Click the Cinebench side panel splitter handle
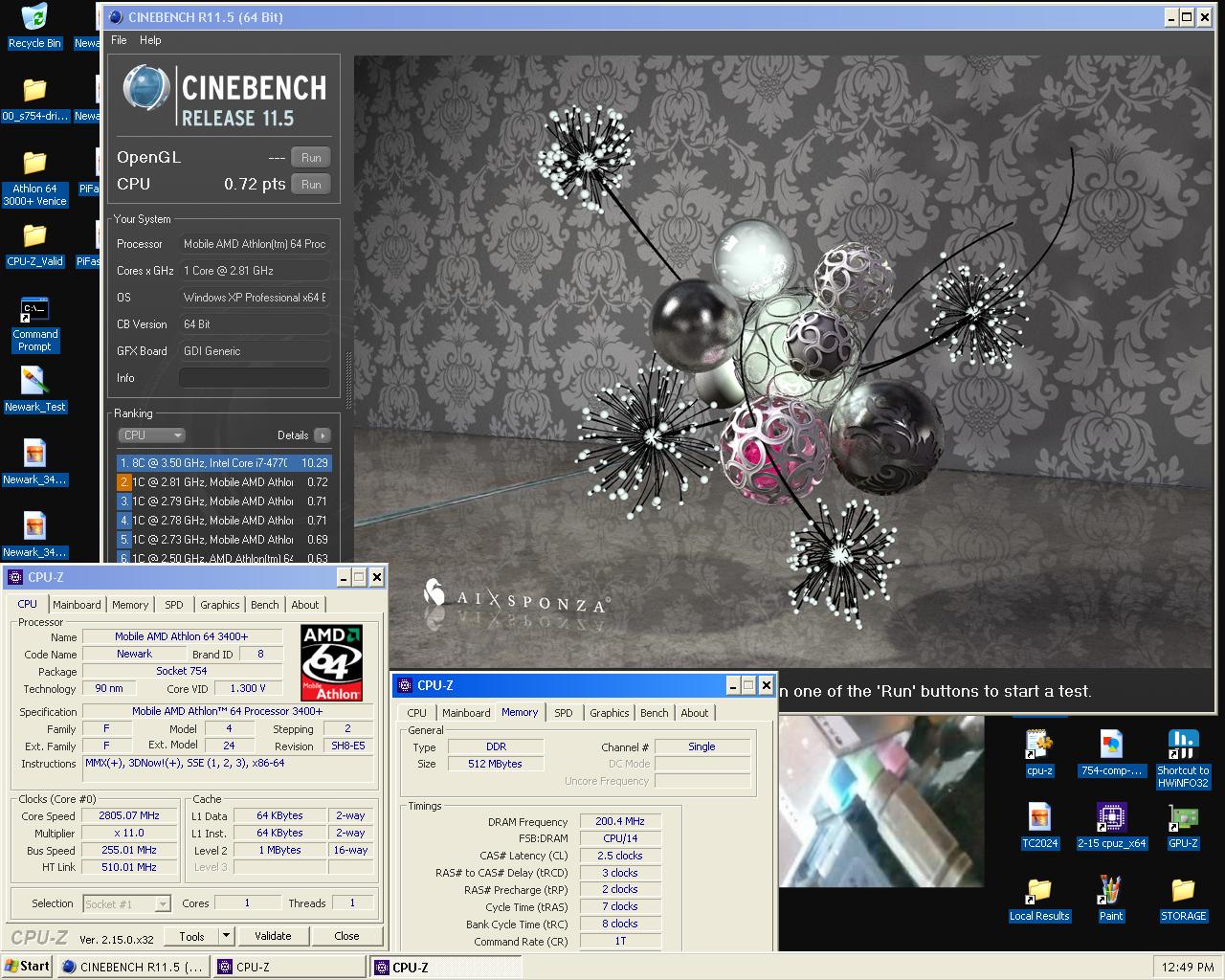The image size is (1225, 980). tap(348, 381)
